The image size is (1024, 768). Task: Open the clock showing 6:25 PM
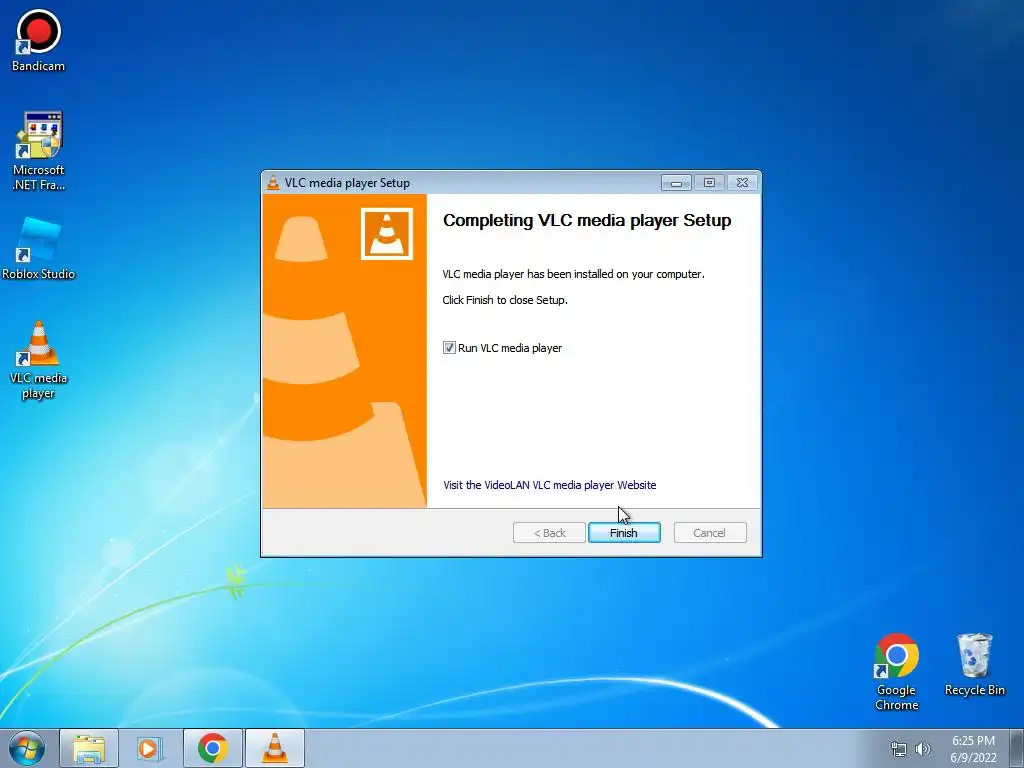[x=973, y=749]
